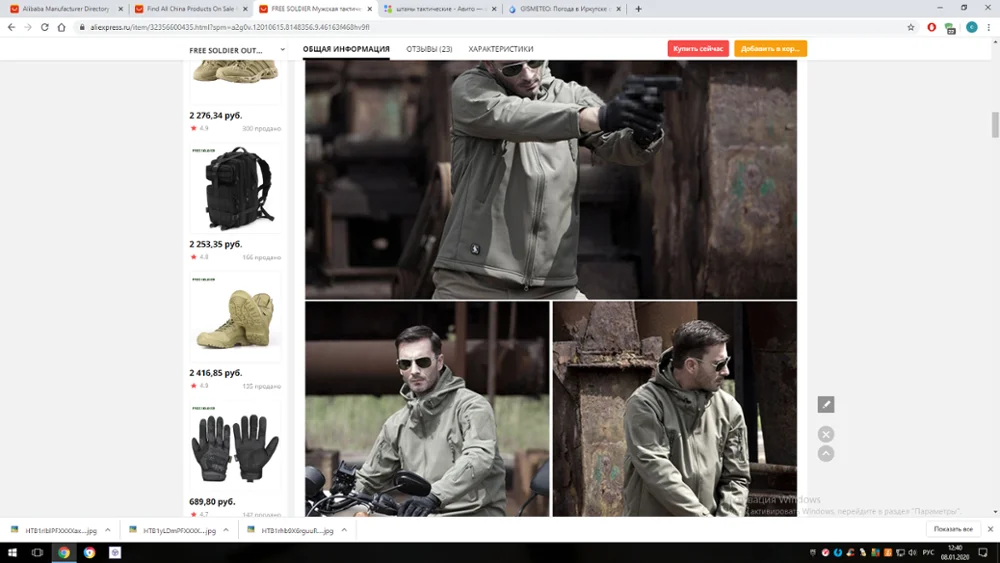Switch to the Avito tab
The image size is (1000, 563).
440,9
